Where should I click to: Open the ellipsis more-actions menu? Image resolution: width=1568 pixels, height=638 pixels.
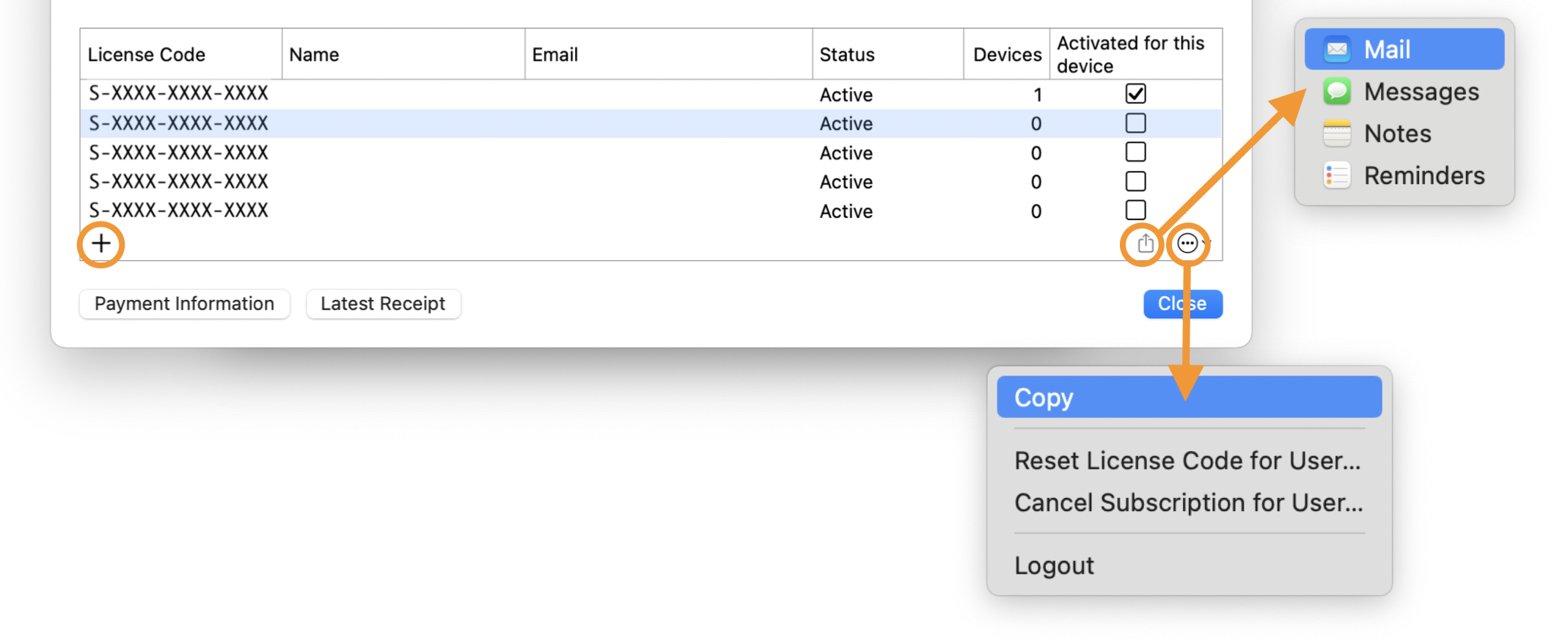click(x=1188, y=243)
